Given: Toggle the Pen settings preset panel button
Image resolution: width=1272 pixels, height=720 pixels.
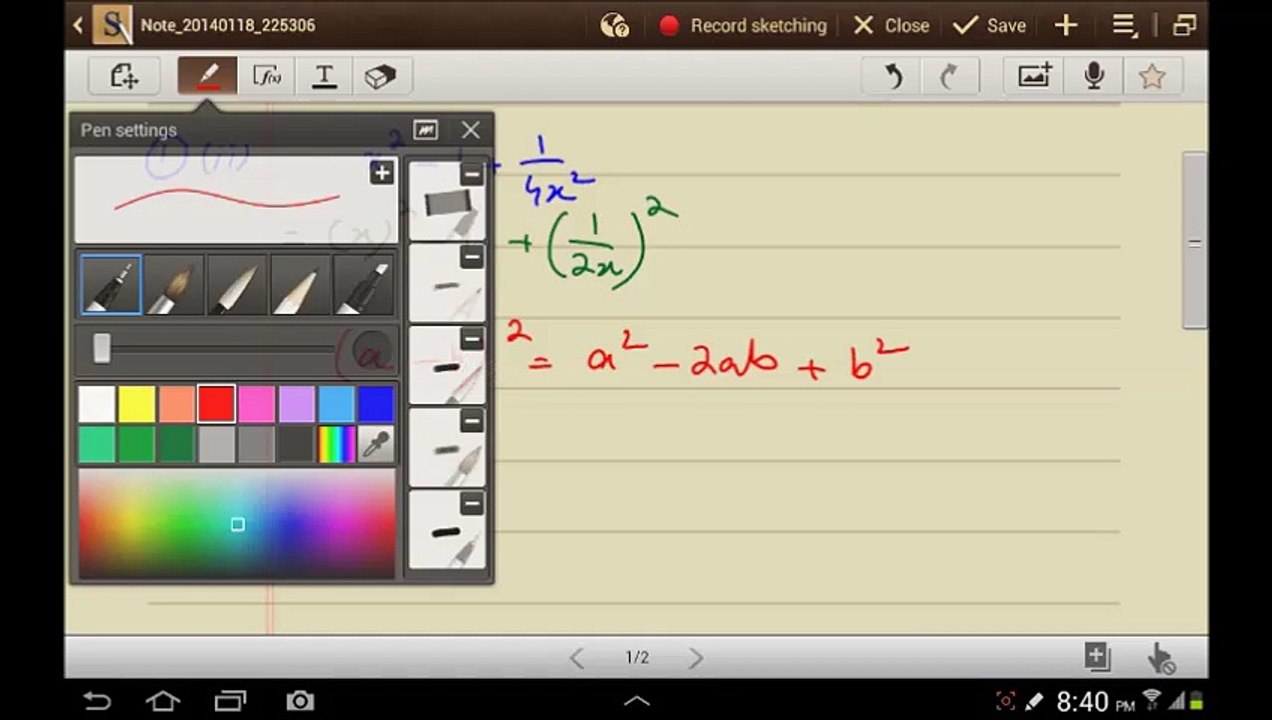Looking at the screenshot, I should tap(425, 130).
